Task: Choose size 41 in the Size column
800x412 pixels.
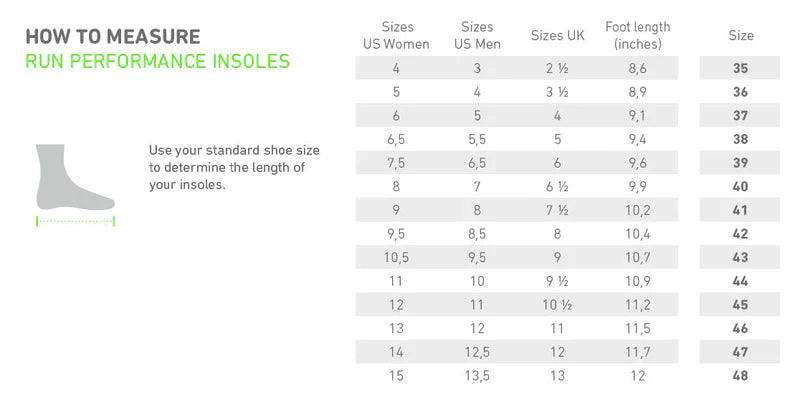Action: coord(741,210)
